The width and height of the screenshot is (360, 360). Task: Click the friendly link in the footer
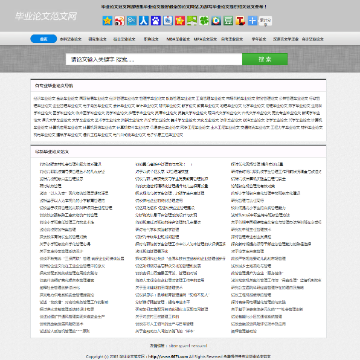click(x=188, y=346)
